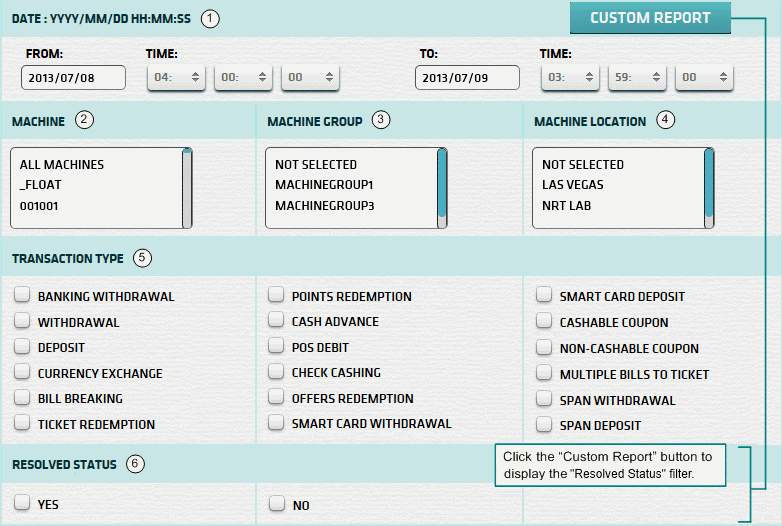
Task: Check the NO resolved status box
Action: [x=276, y=504]
